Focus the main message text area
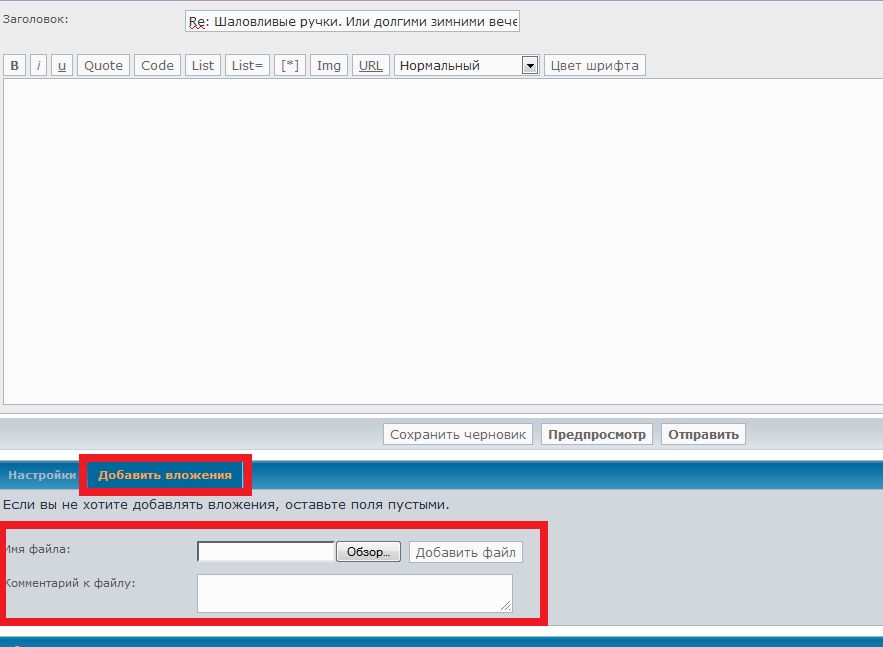The image size is (883, 647). click(x=440, y=240)
